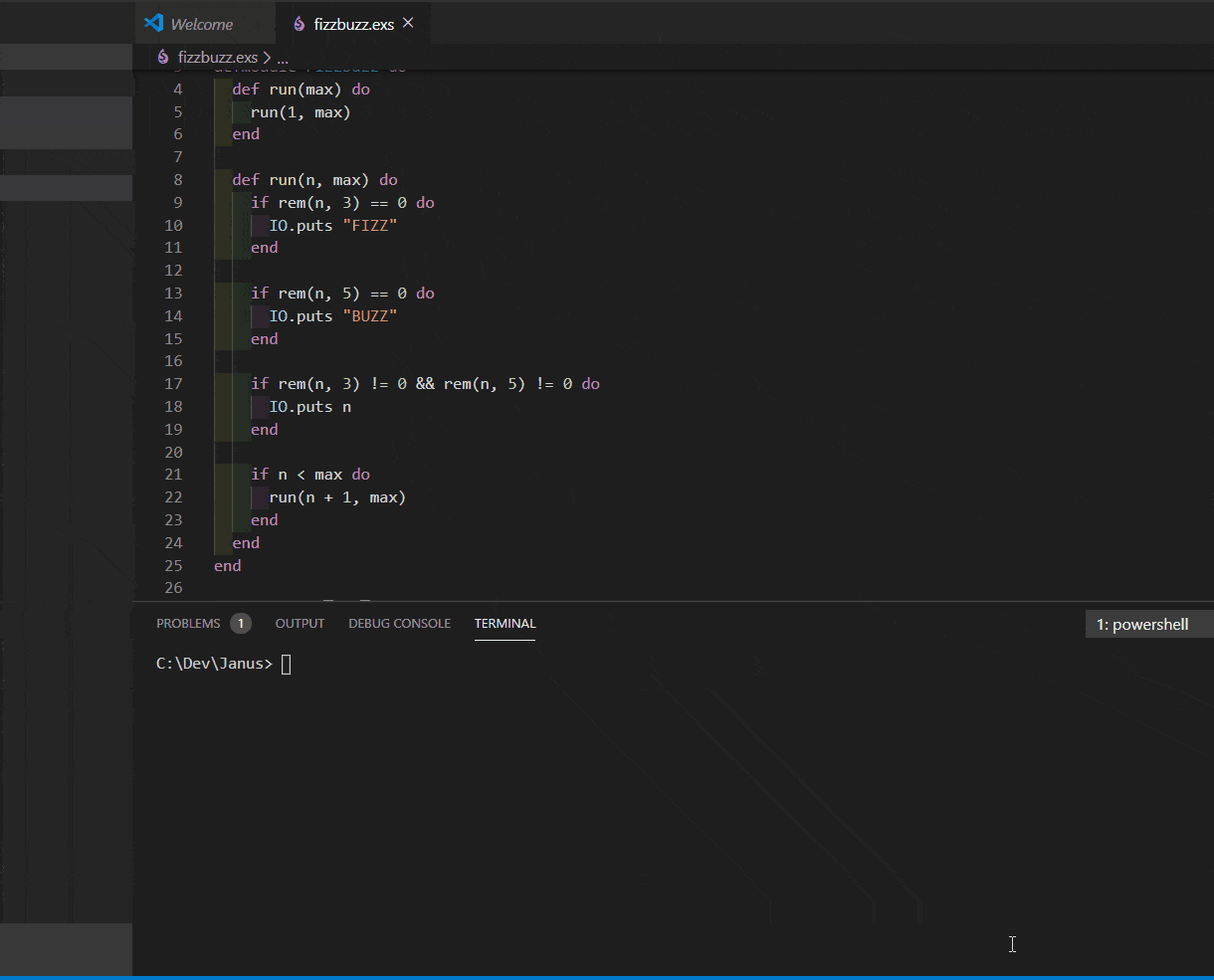Click the "BUZZ" string literal
Screen dimensions: 1214x980
(x=370, y=316)
